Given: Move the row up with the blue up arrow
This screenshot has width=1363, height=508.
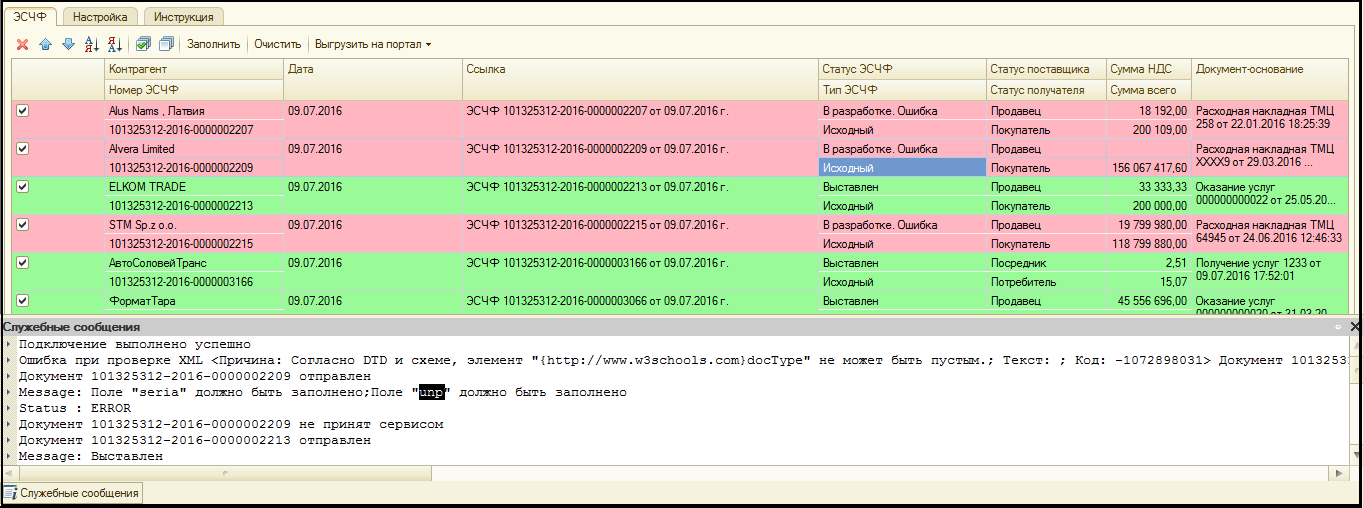Looking at the screenshot, I should [x=45, y=44].
